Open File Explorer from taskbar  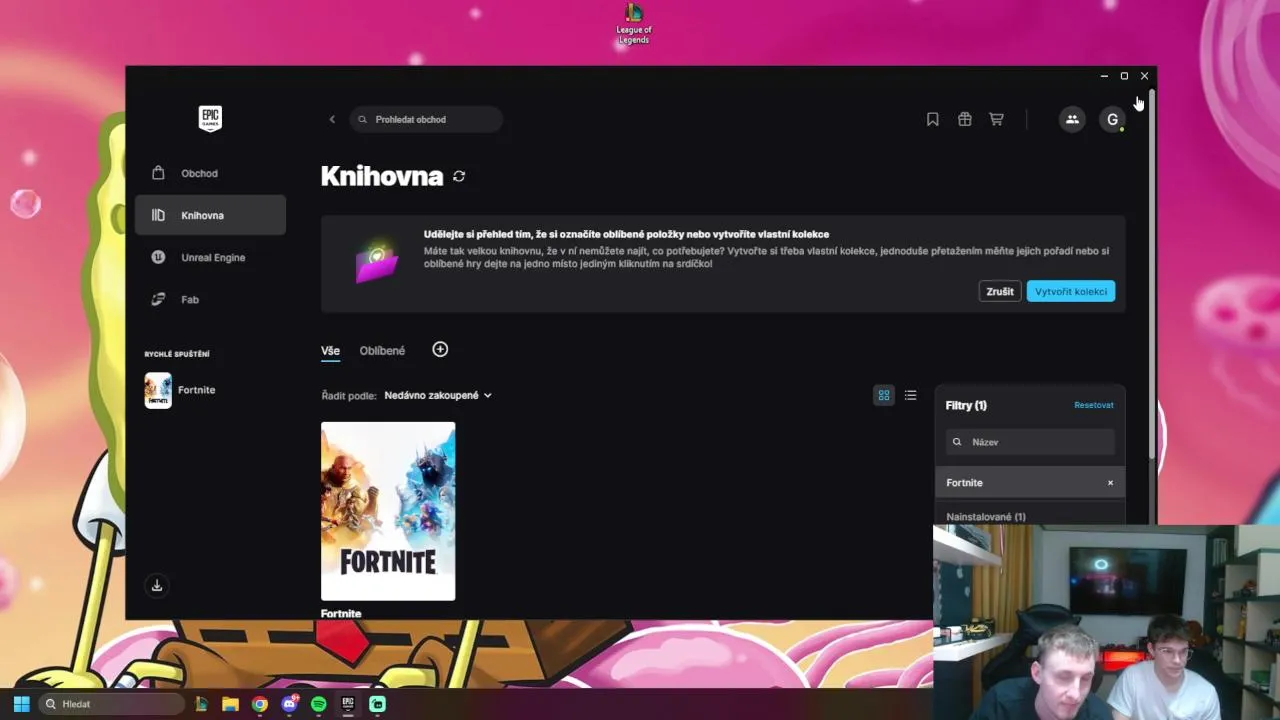pyautogui.click(x=230, y=704)
